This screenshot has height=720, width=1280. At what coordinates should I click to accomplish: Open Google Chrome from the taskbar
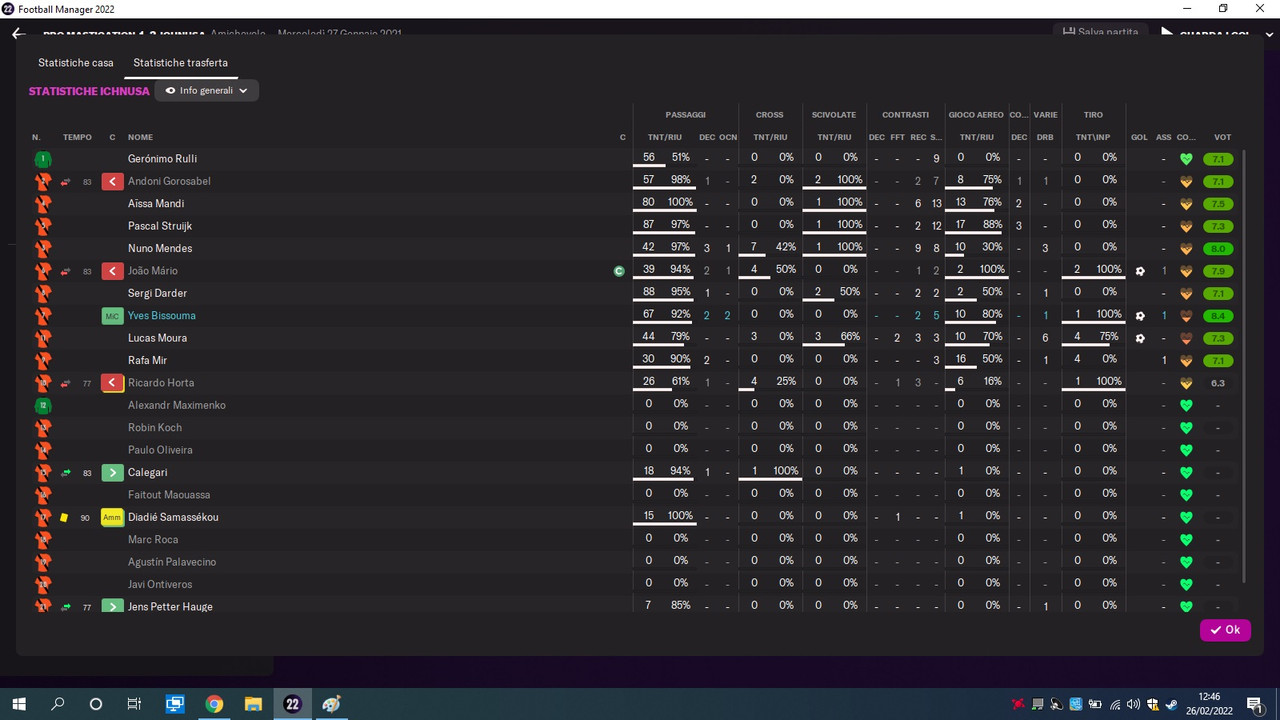click(x=214, y=704)
